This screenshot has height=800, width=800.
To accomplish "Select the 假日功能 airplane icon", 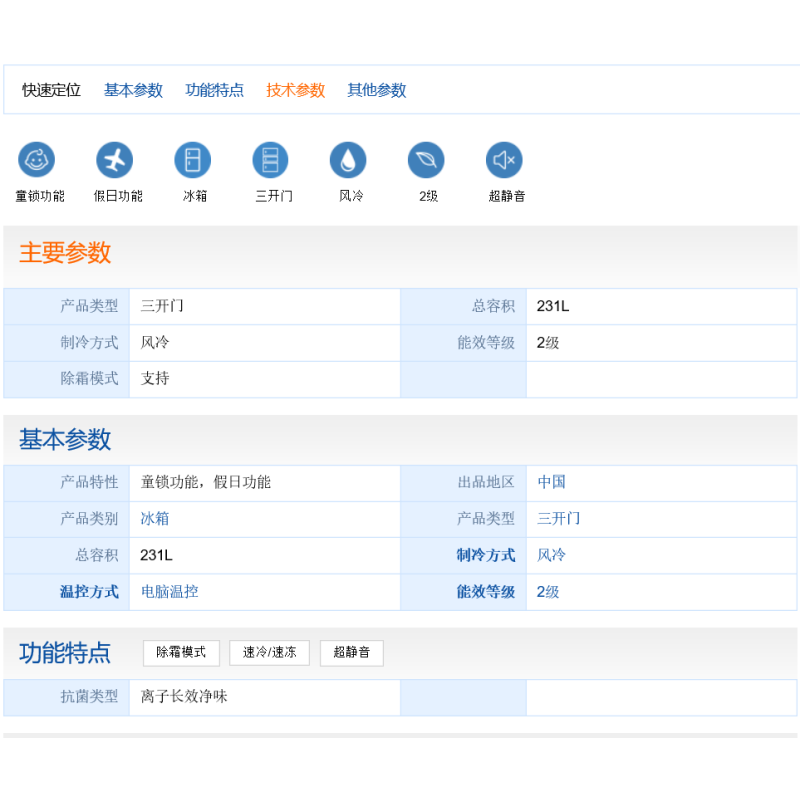I will tap(115, 160).
